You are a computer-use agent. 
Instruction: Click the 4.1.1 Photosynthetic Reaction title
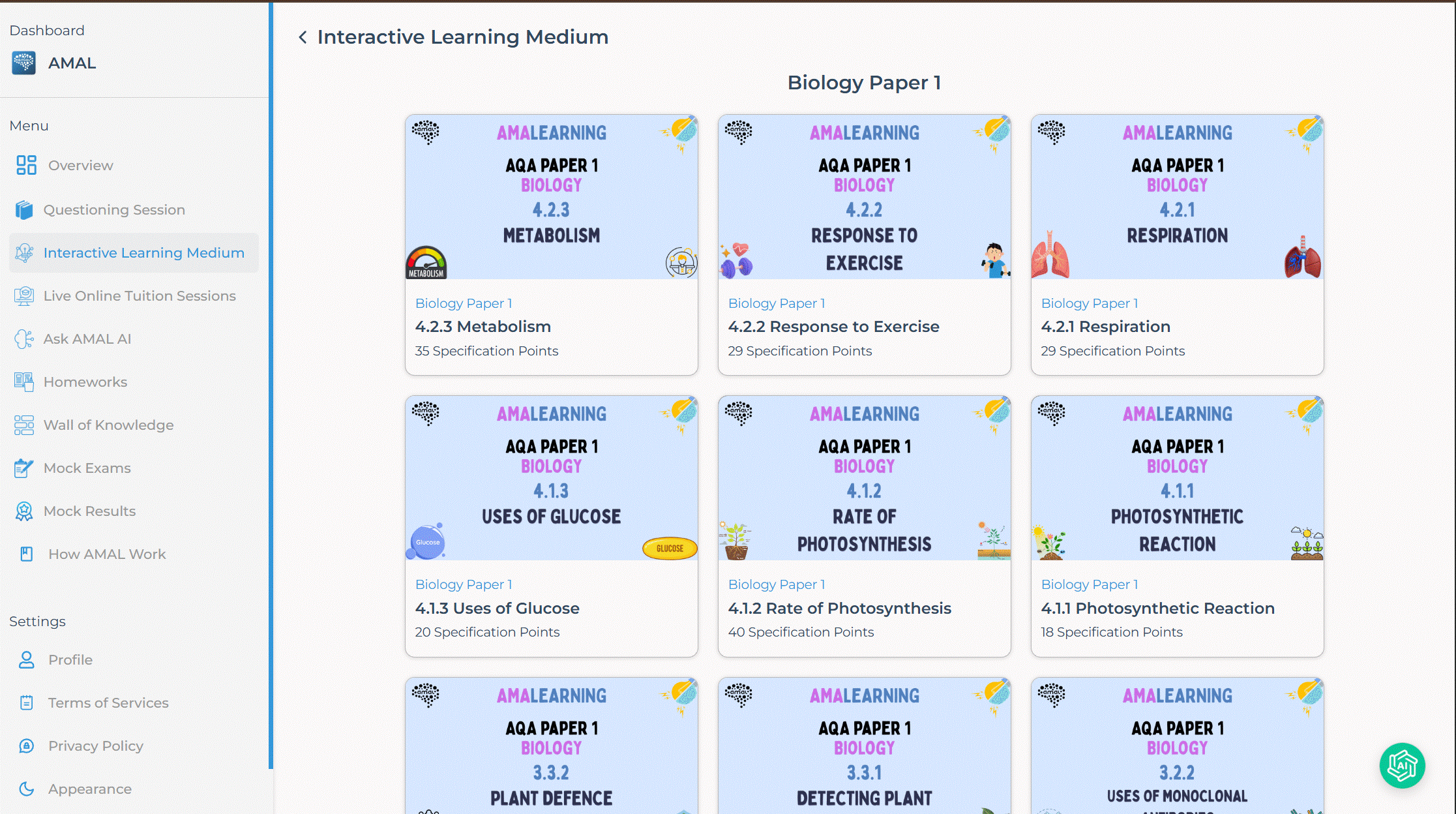pyautogui.click(x=1158, y=609)
